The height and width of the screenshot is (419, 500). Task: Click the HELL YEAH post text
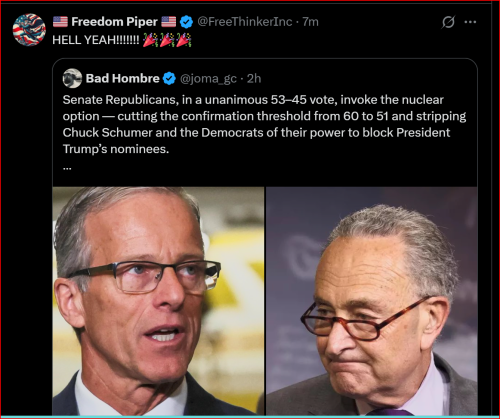[96, 40]
